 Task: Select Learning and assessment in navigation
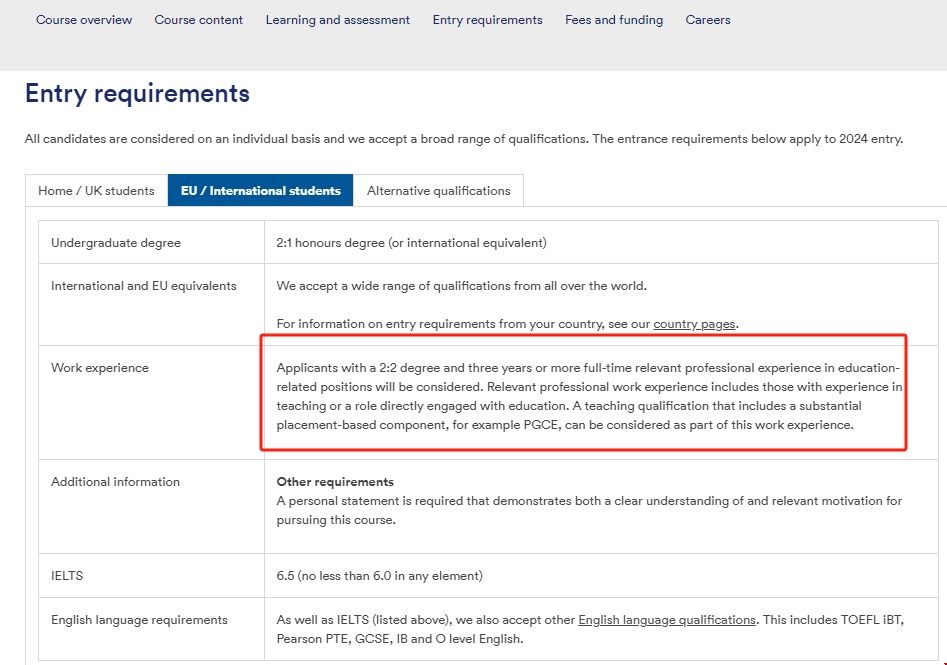click(x=337, y=20)
